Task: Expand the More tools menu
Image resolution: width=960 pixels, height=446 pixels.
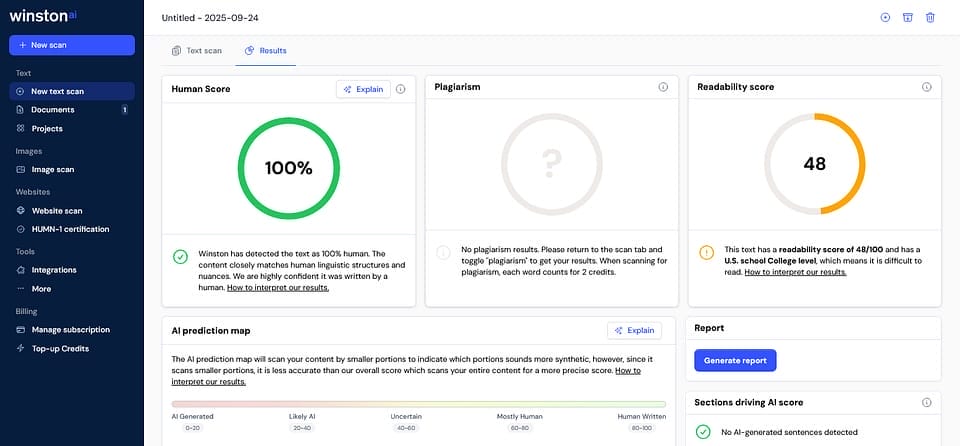Action: (41, 289)
